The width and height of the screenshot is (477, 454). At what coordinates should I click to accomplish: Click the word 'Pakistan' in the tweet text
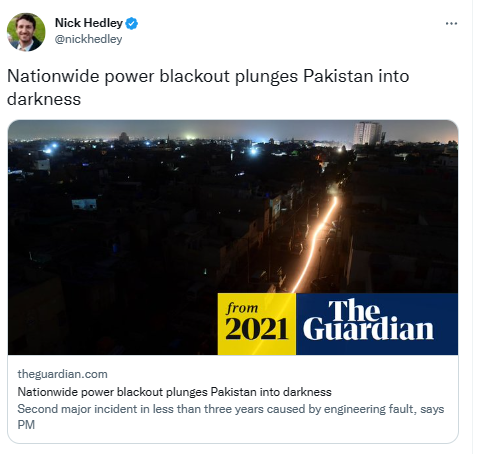click(x=338, y=76)
